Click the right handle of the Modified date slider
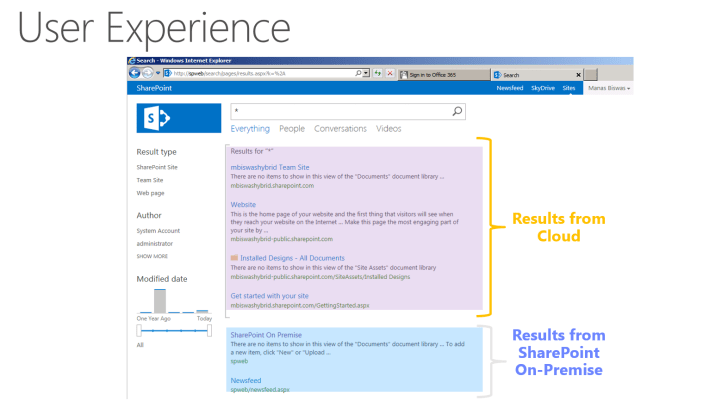Screen dimensions: 703x407 209,330
